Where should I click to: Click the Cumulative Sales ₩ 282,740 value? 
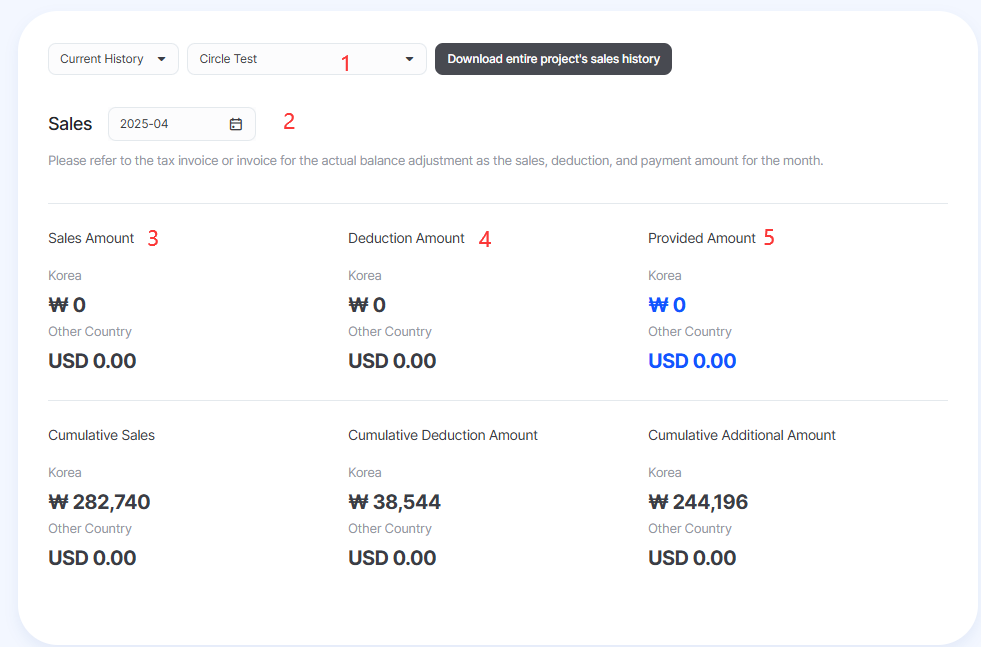click(99, 502)
